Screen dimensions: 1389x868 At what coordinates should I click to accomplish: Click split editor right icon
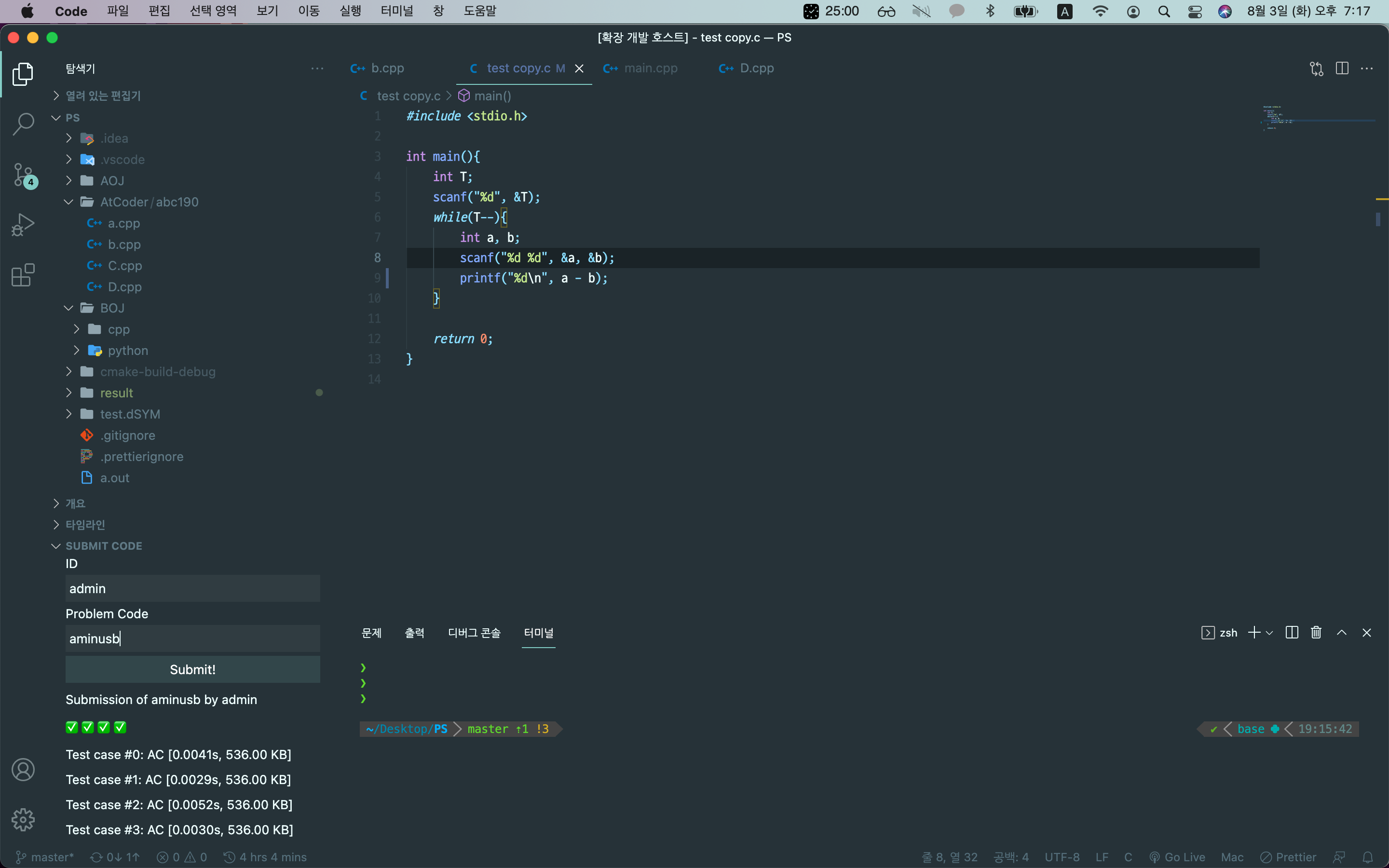pos(1341,68)
